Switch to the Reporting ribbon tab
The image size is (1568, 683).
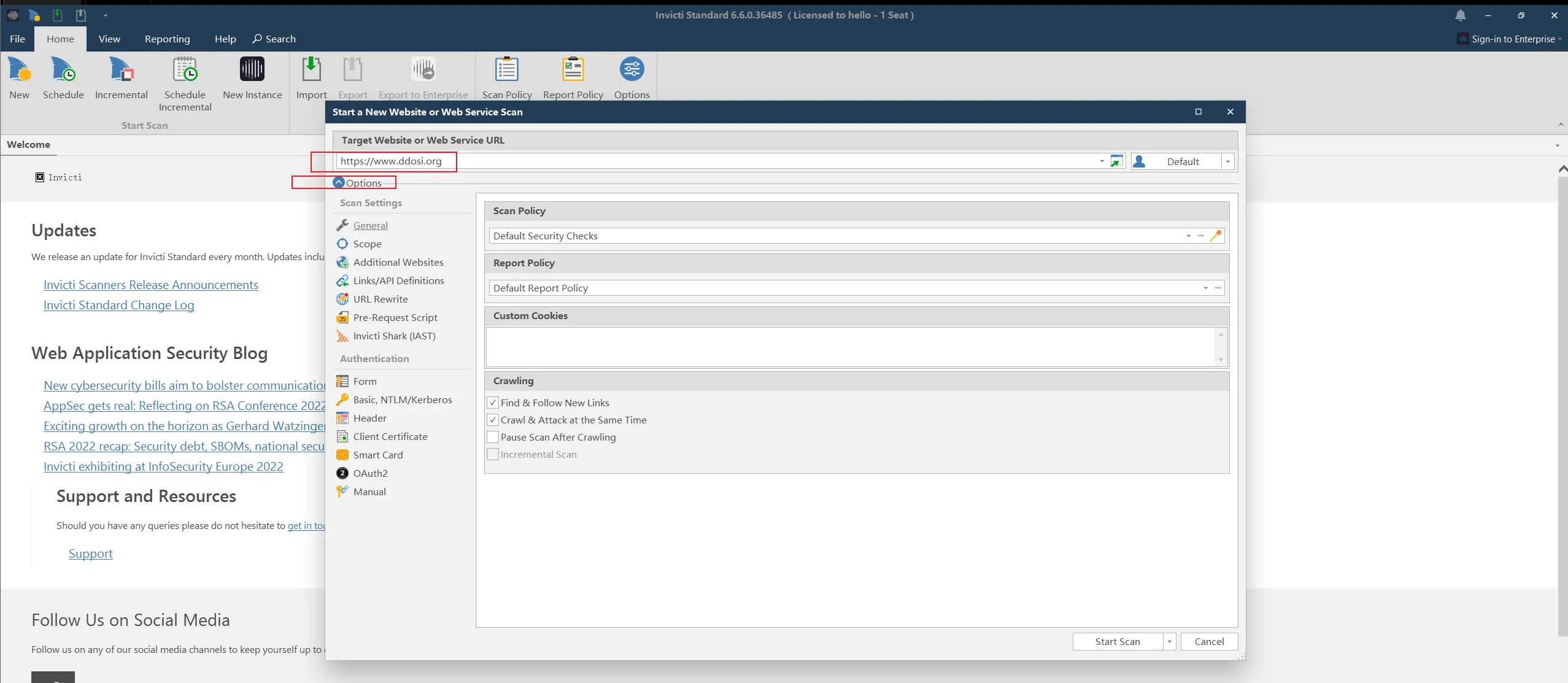tap(168, 39)
